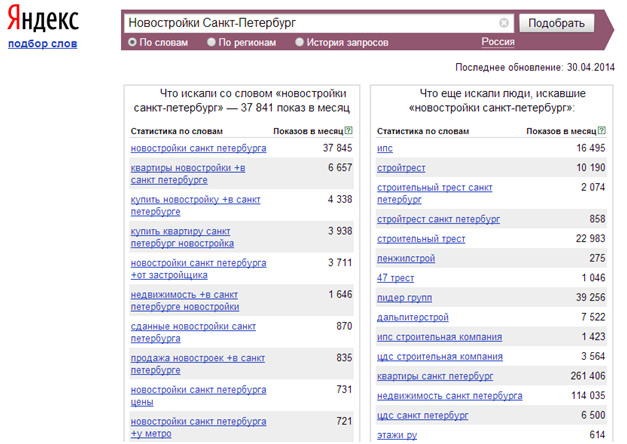This screenshot has width=627, height=444.
Task: Open 'квартиры санкт петербург' link
Action: click(435, 376)
